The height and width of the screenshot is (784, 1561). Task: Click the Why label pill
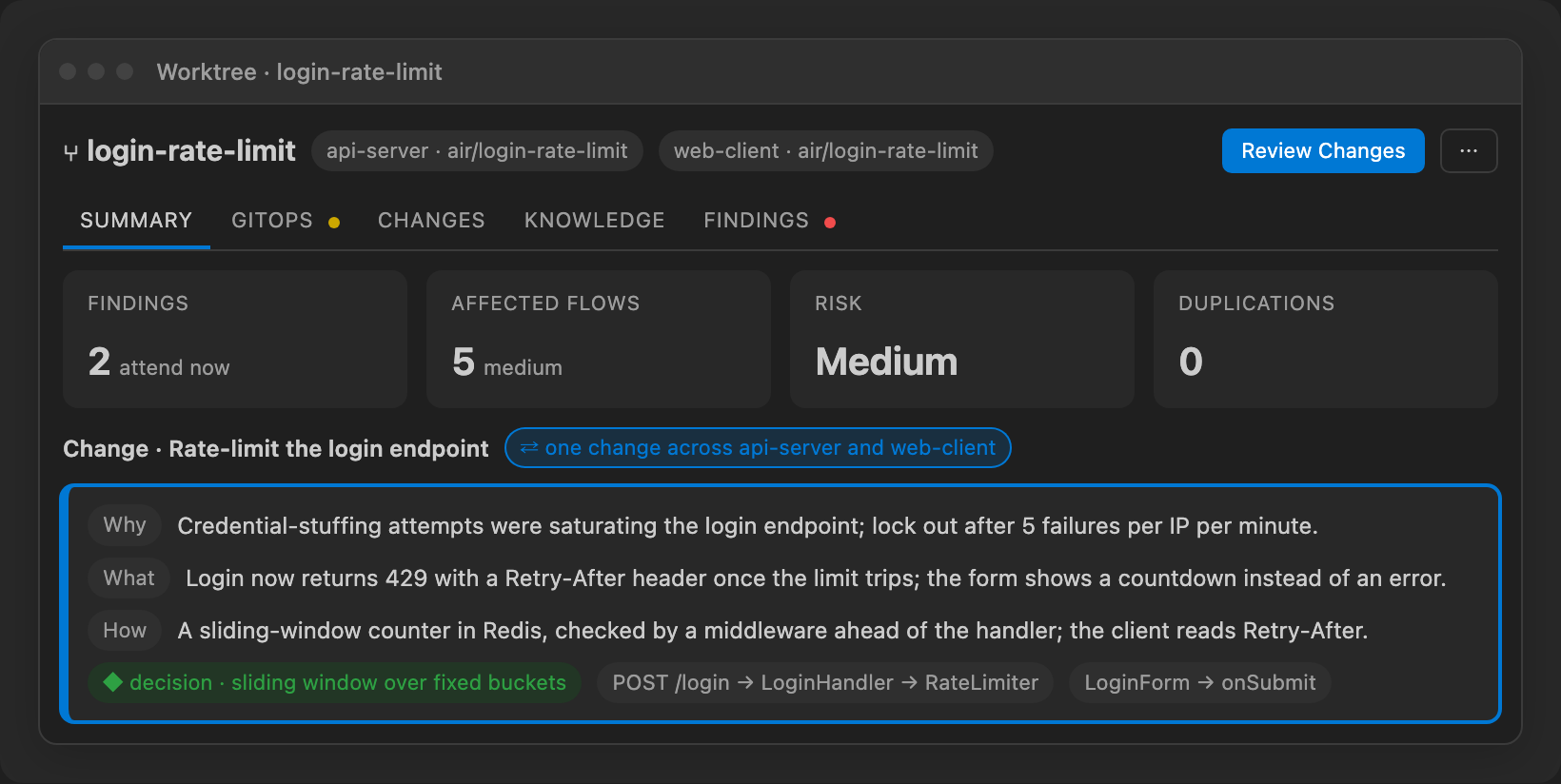125,525
